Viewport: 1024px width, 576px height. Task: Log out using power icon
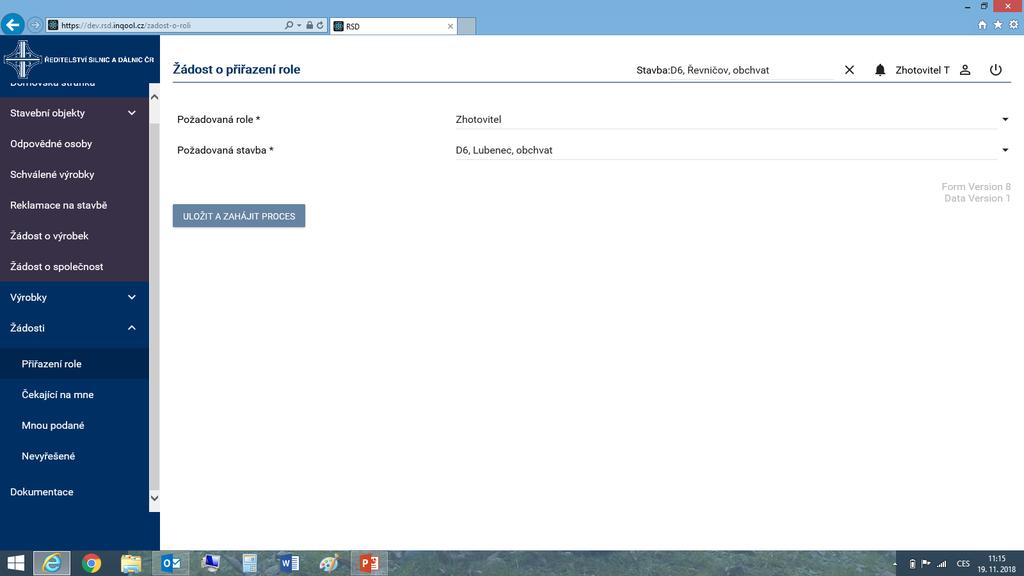[995, 70]
